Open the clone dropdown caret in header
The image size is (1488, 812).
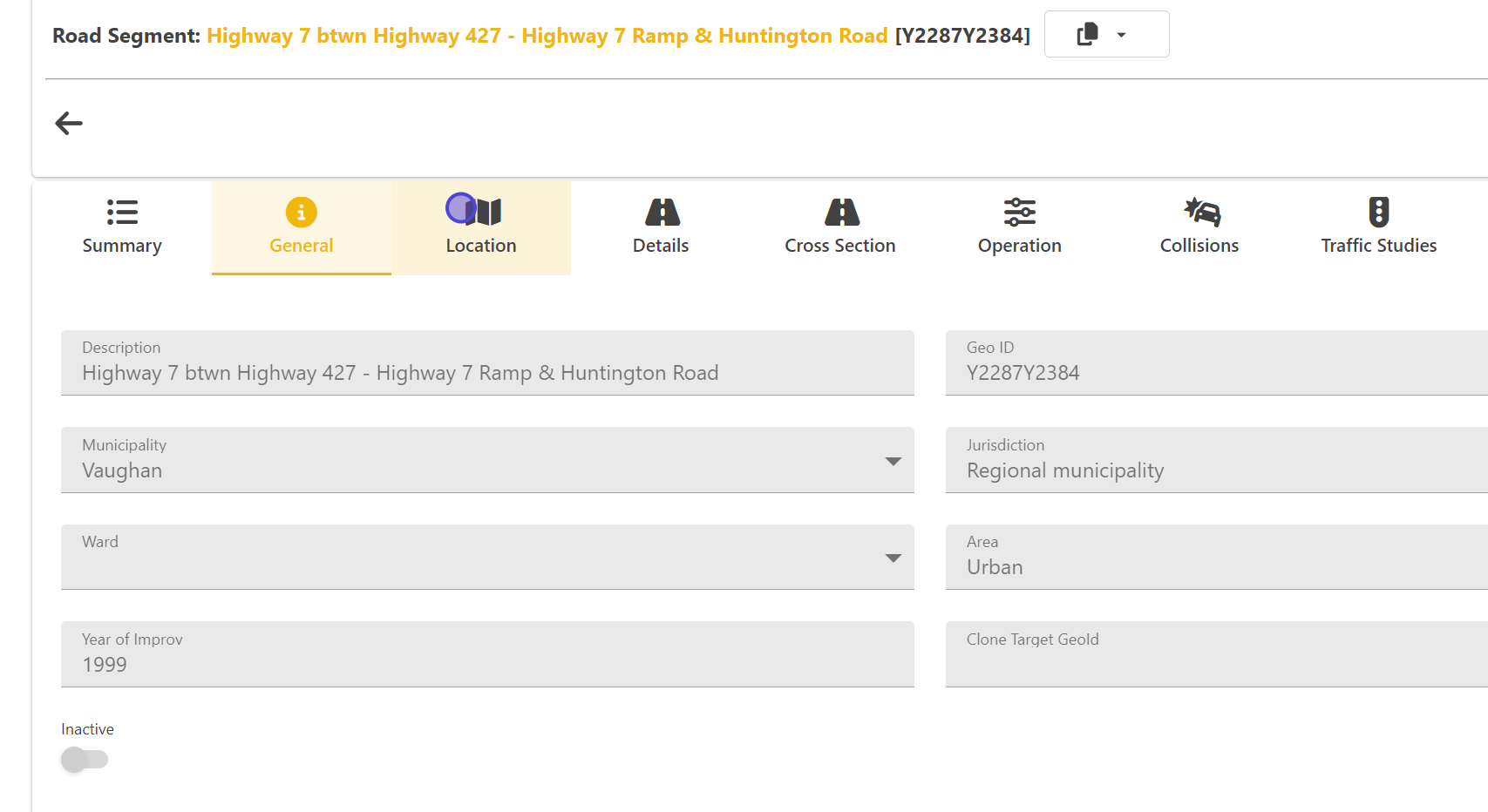point(1122,35)
